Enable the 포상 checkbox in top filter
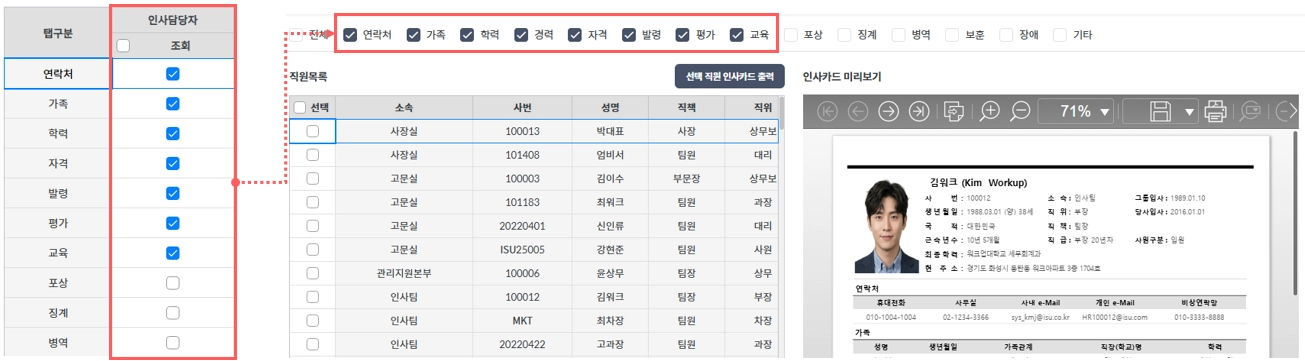 [791, 34]
